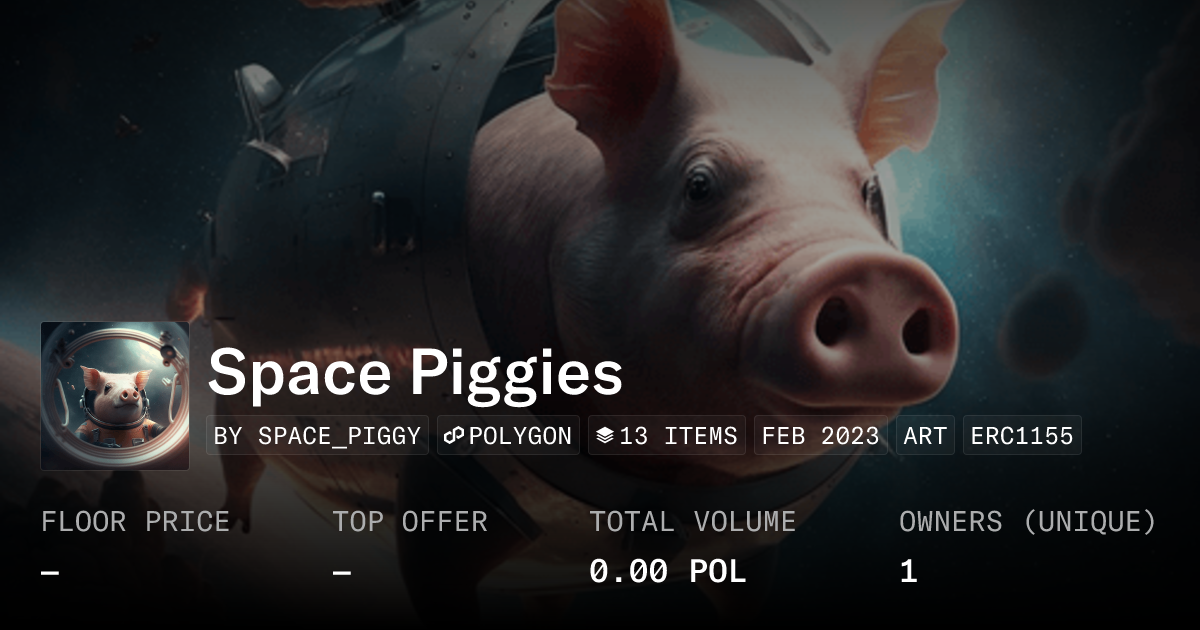1200x630 pixels.
Task: Click the TOTAL VOLUME label
Action: point(692,522)
